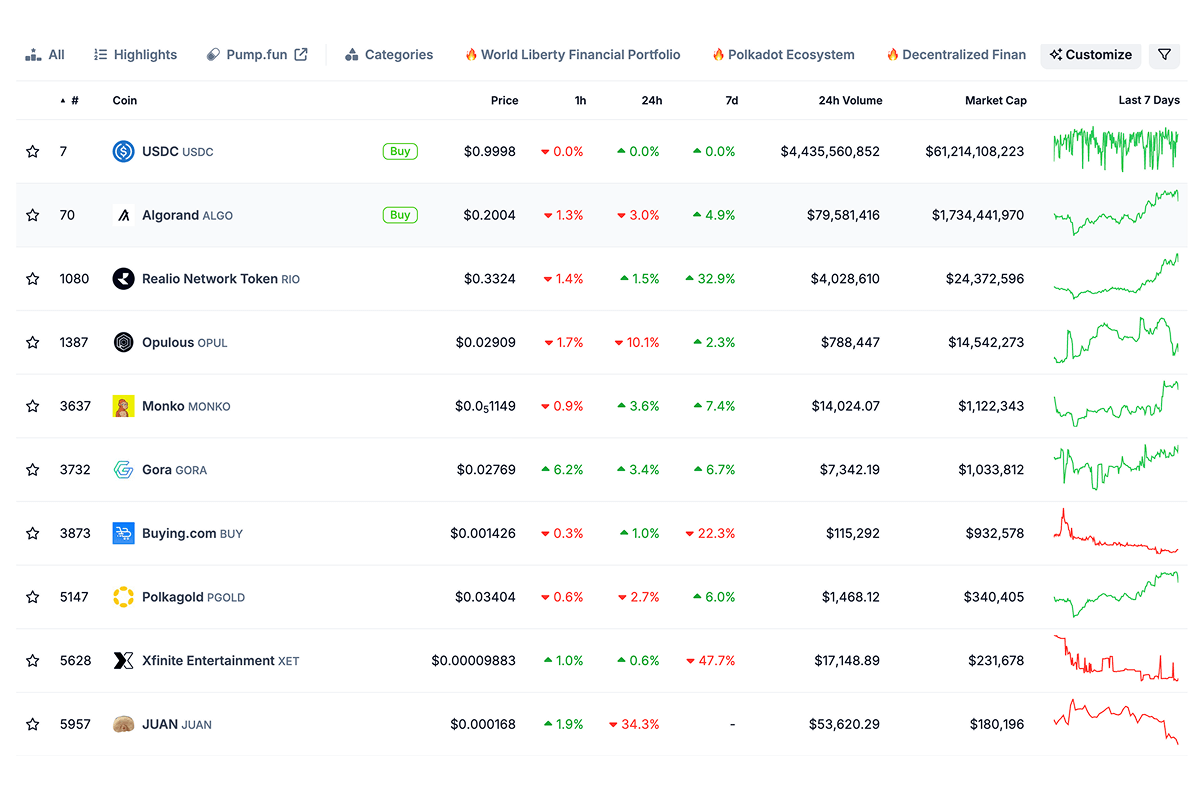Click Gora 1h change 6.2%

(562, 470)
